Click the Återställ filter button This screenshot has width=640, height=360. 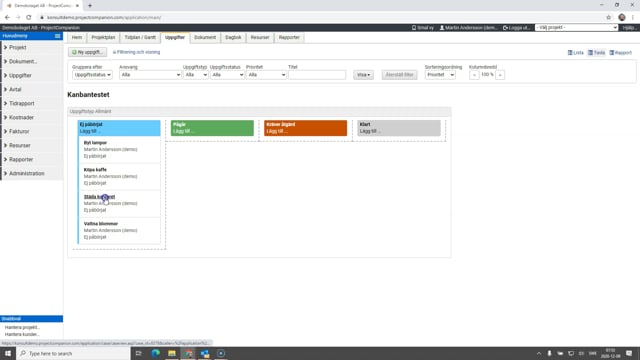point(400,75)
